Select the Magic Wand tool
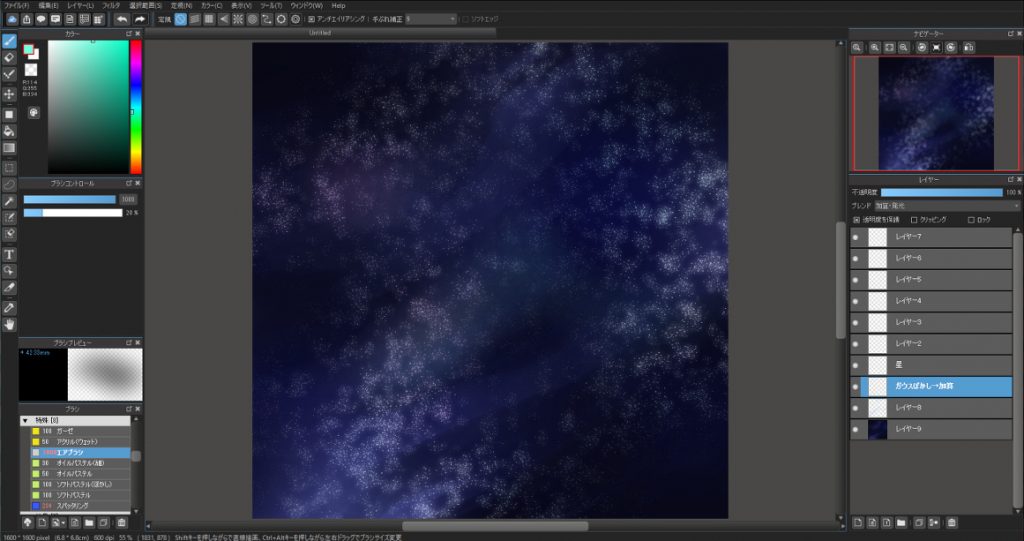 click(9, 201)
